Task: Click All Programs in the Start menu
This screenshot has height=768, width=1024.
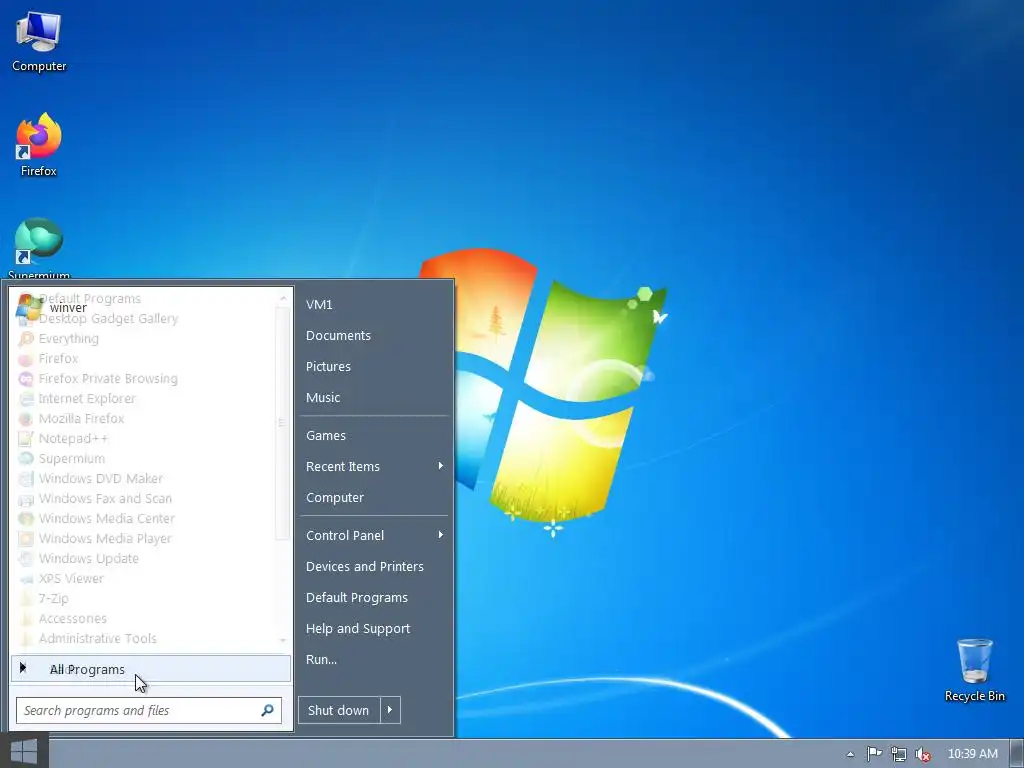Action: (x=151, y=669)
